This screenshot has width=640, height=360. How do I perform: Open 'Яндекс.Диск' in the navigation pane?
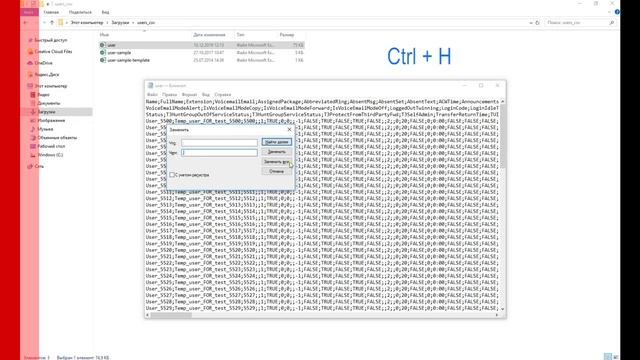(47, 75)
